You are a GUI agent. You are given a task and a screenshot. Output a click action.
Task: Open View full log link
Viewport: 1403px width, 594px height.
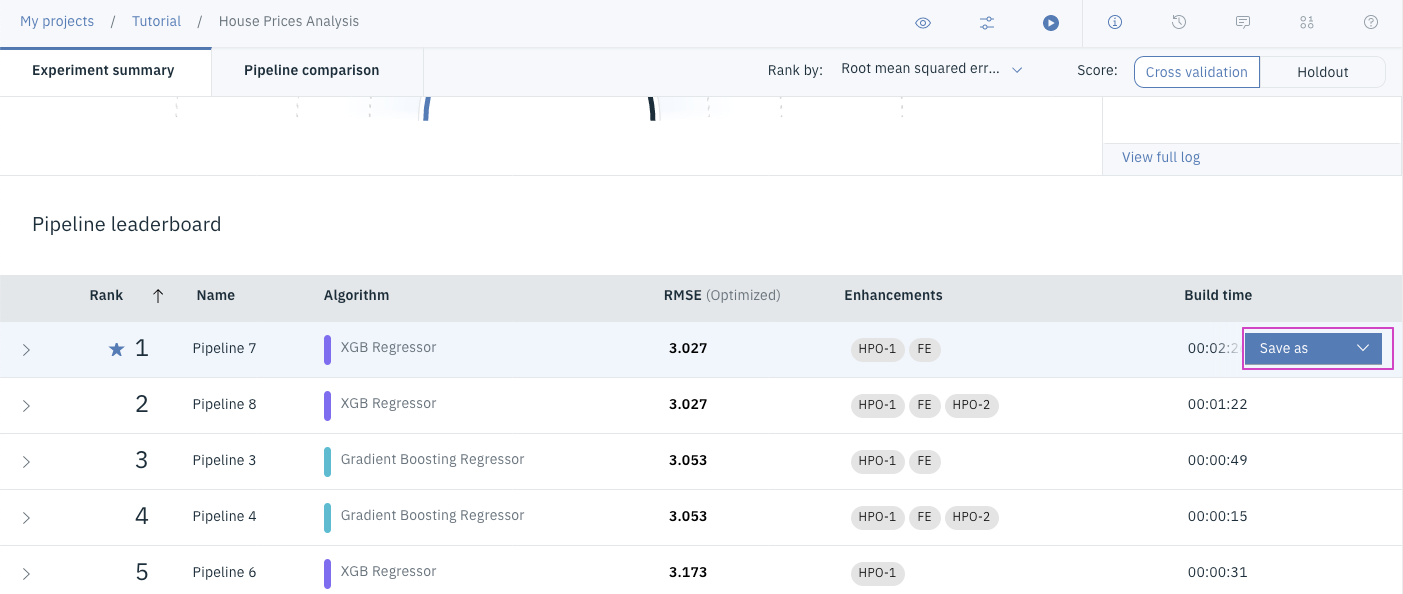[x=1161, y=157]
